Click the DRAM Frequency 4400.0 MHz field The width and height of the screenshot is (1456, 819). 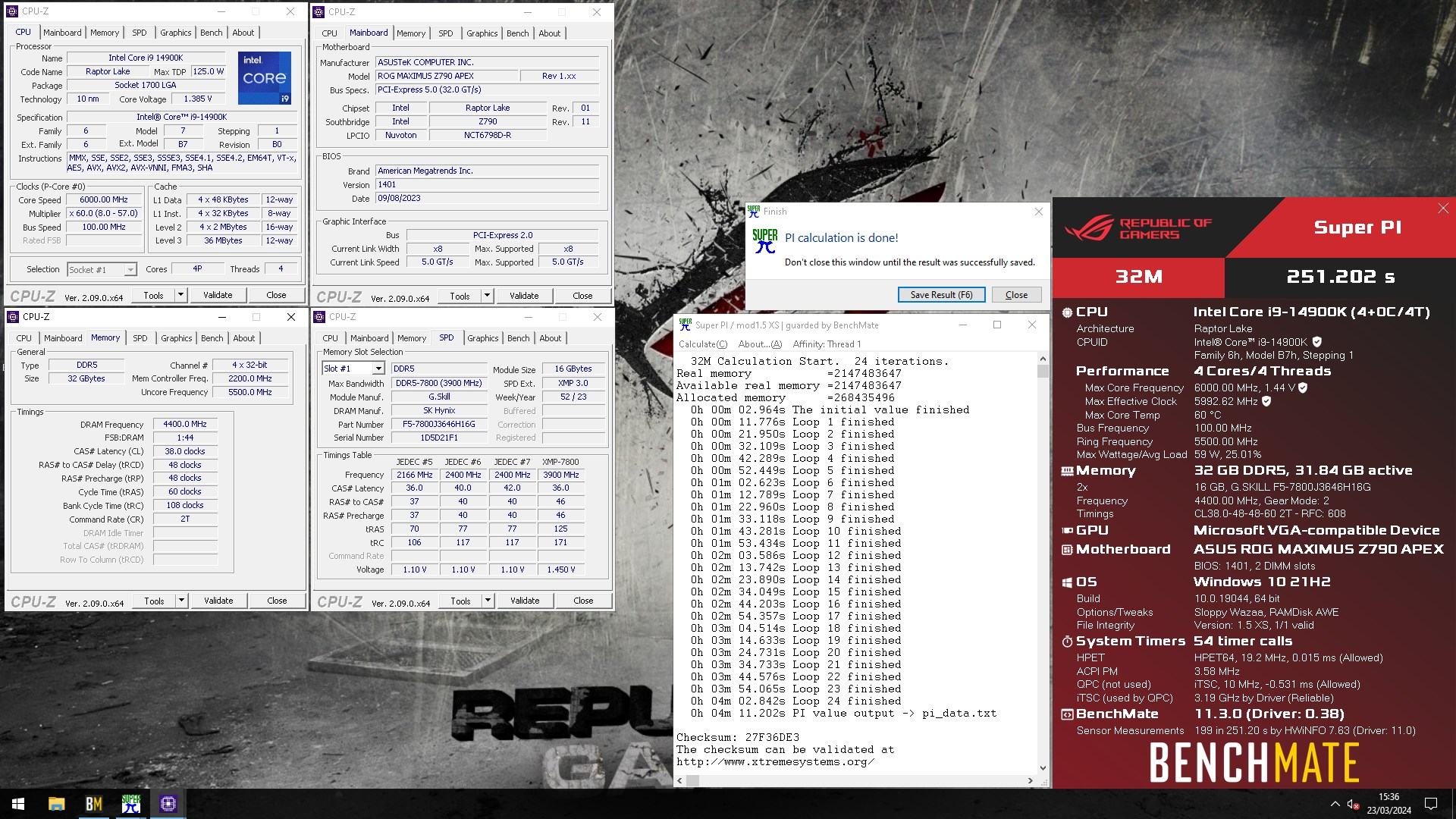point(185,424)
